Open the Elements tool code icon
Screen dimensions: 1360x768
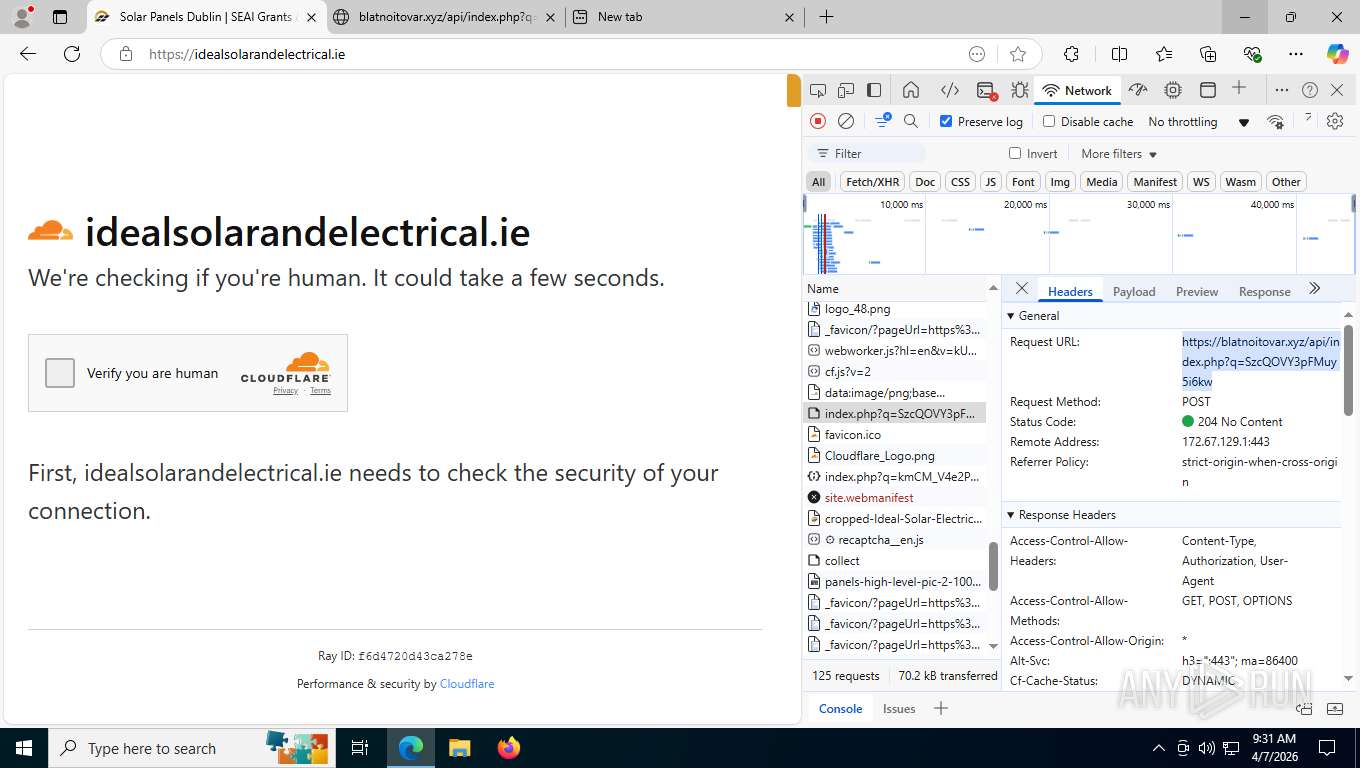[x=949, y=90]
